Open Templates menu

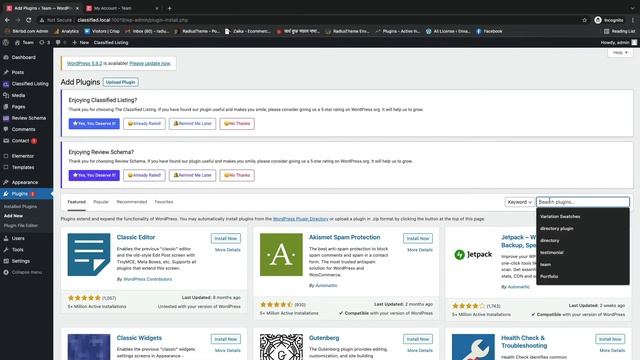click(x=23, y=167)
